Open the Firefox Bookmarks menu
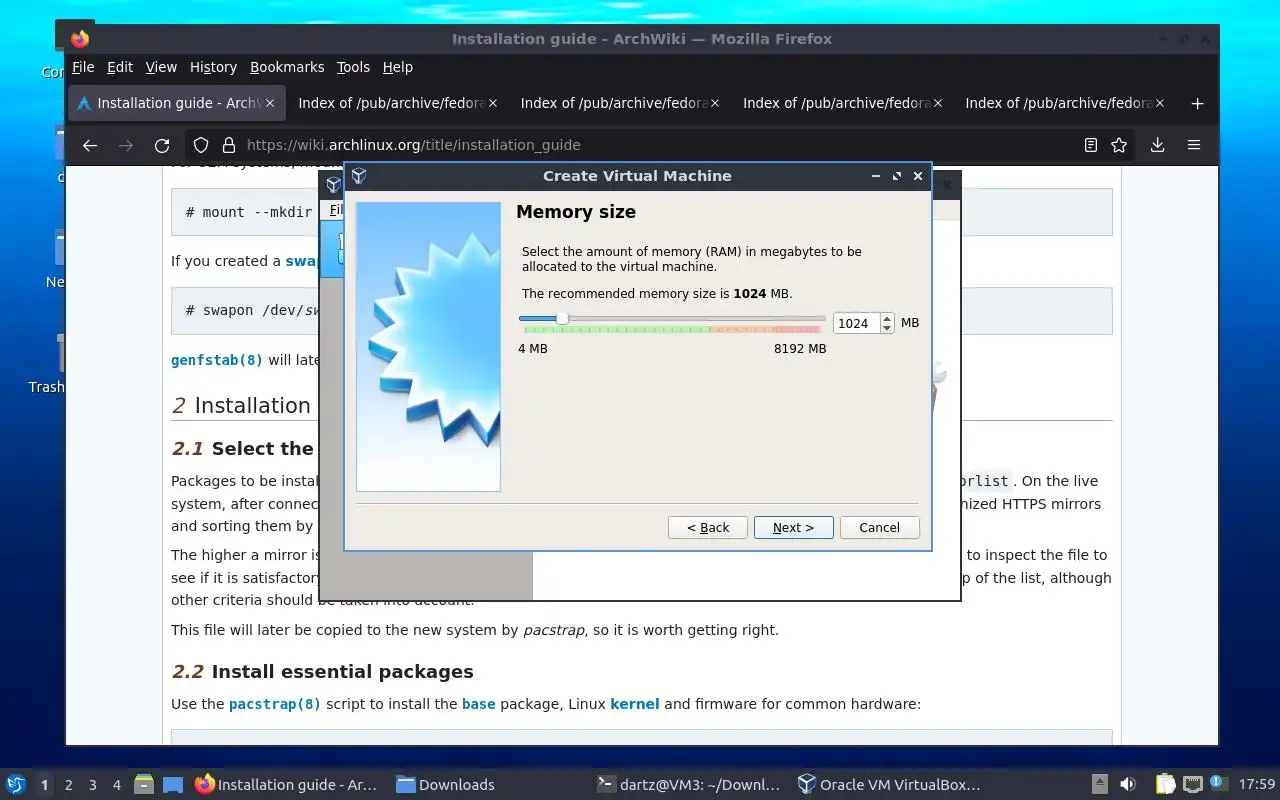1280x800 pixels. tap(287, 67)
